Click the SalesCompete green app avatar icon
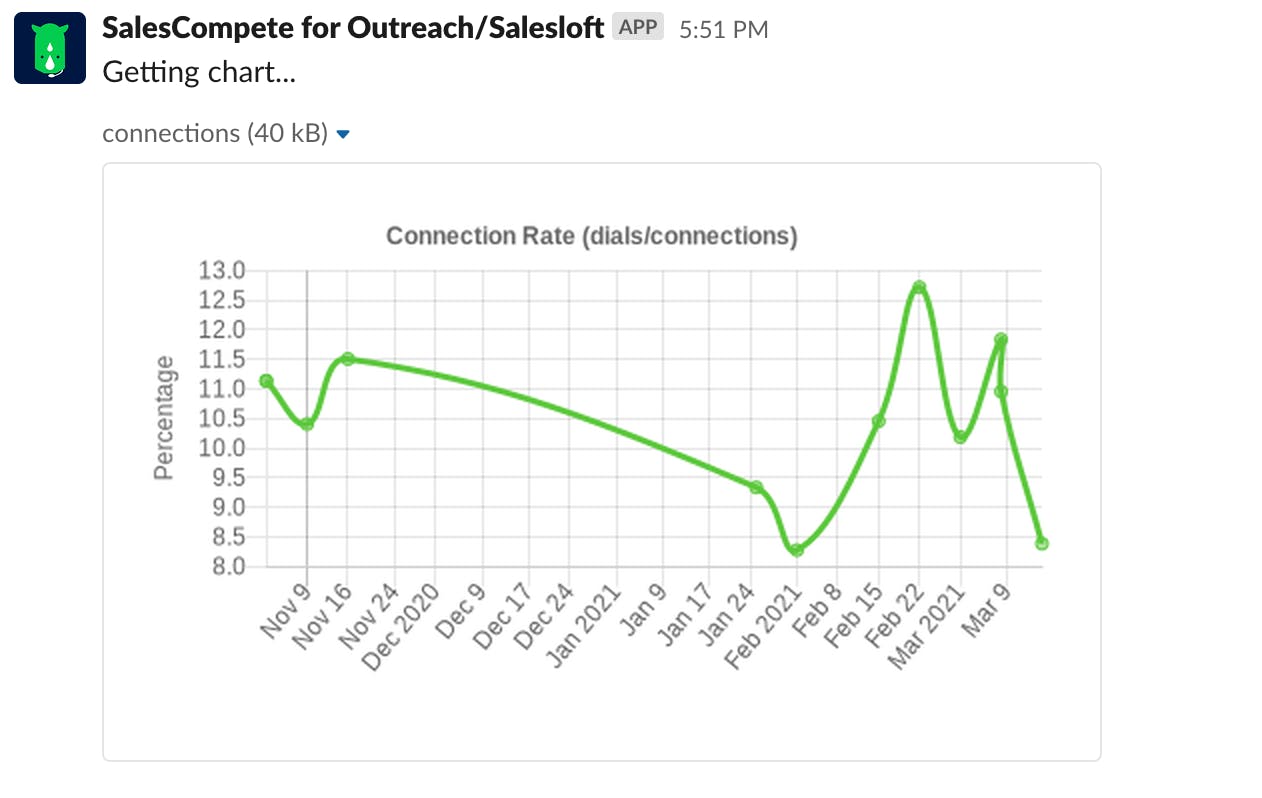 tap(50, 48)
